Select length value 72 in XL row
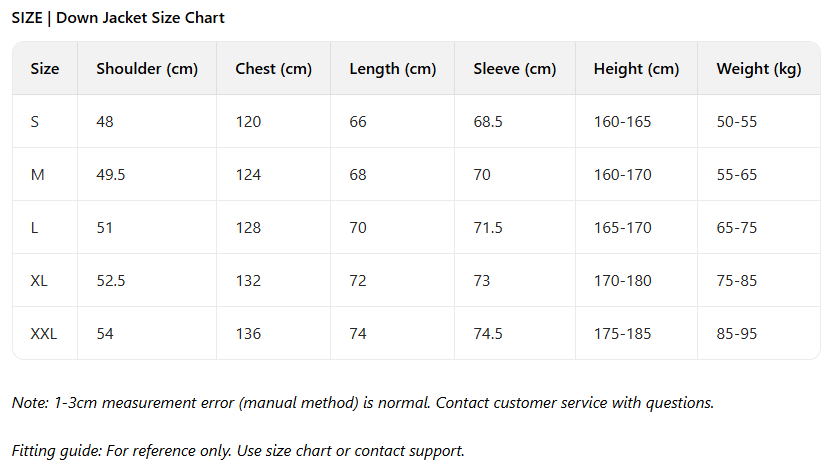 pos(358,280)
